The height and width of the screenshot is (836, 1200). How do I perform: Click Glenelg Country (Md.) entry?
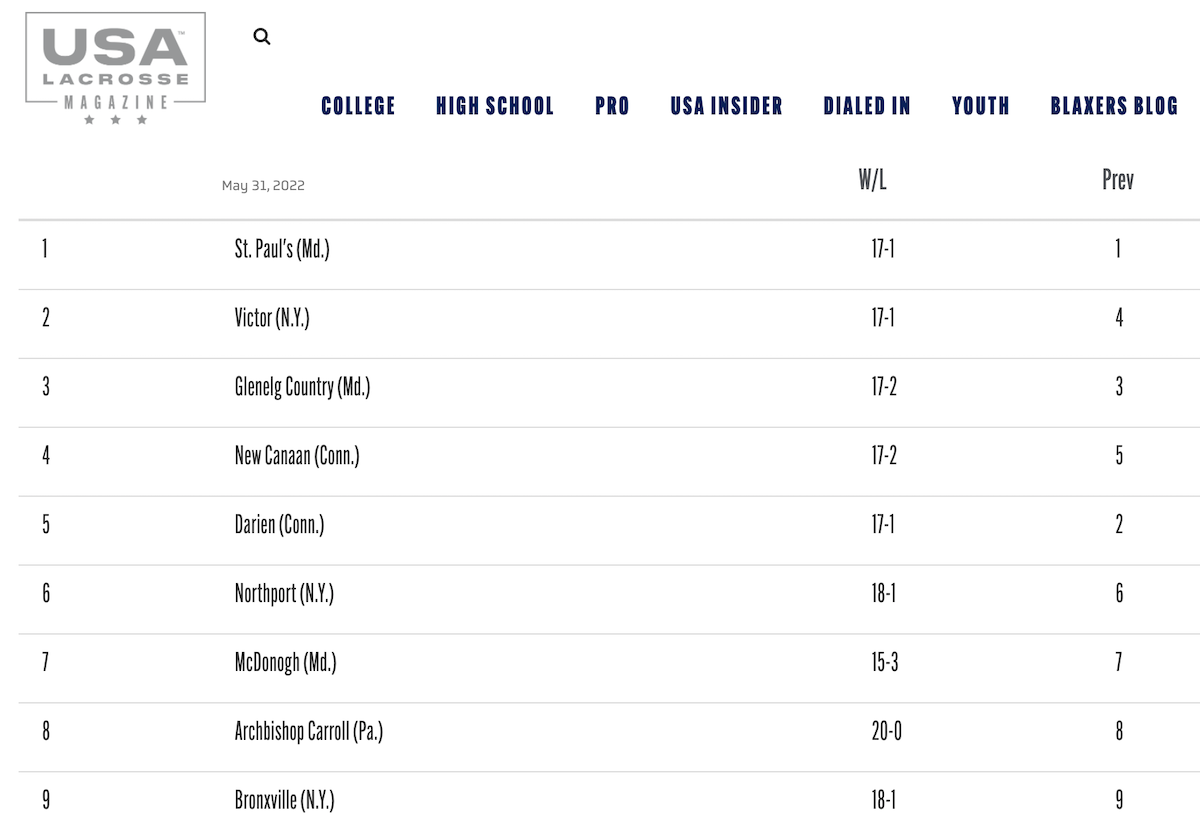coord(302,387)
